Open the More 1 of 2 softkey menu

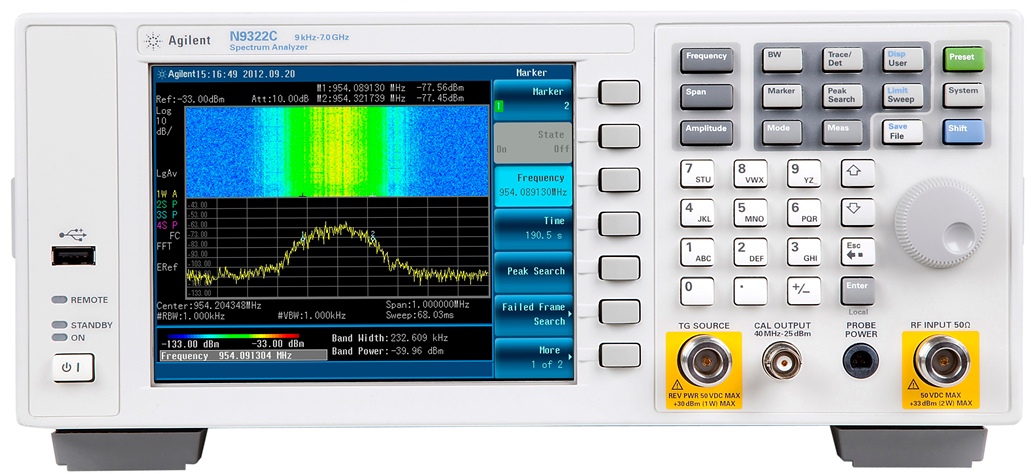pyautogui.click(x=533, y=357)
